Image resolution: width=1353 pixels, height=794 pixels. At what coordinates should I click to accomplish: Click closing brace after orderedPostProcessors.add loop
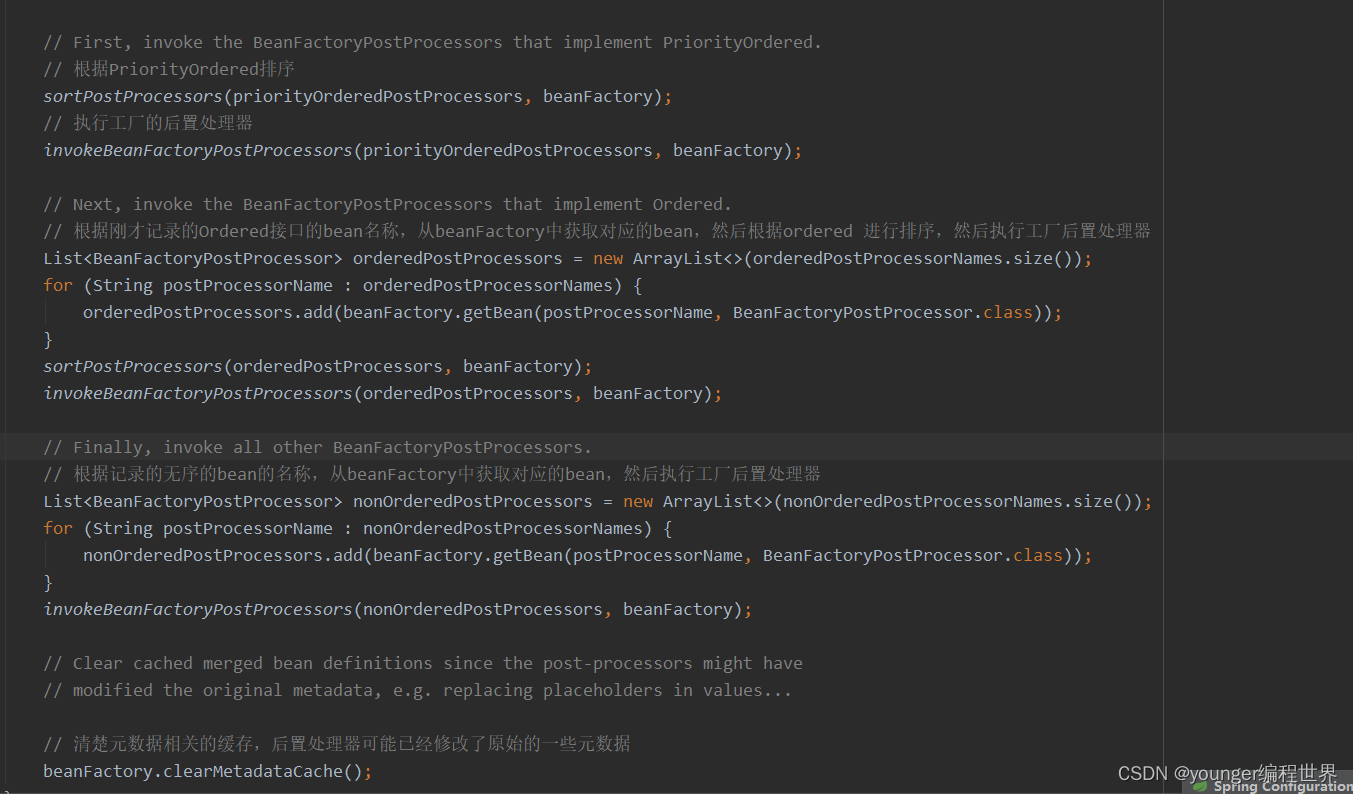[x=48, y=339]
